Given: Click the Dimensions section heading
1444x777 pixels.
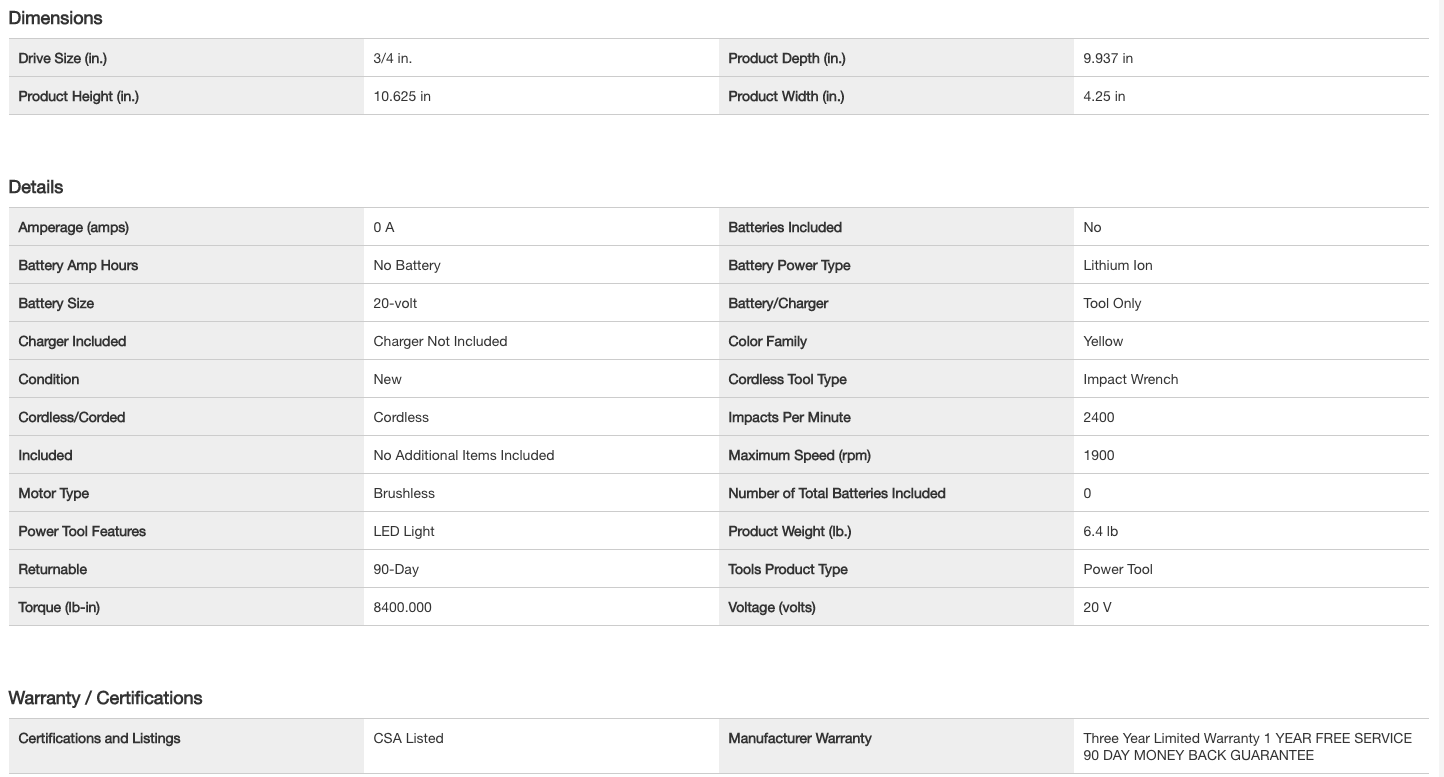Looking at the screenshot, I should [x=55, y=18].
